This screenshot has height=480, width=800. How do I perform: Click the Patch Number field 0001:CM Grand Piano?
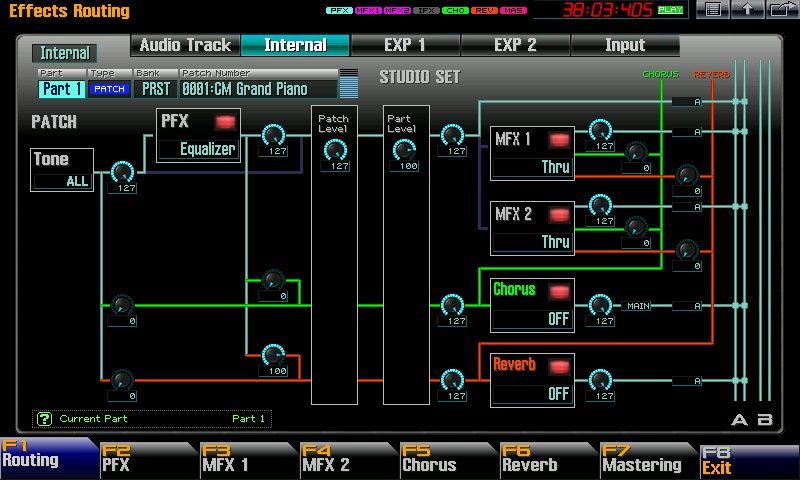click(258, 89)
